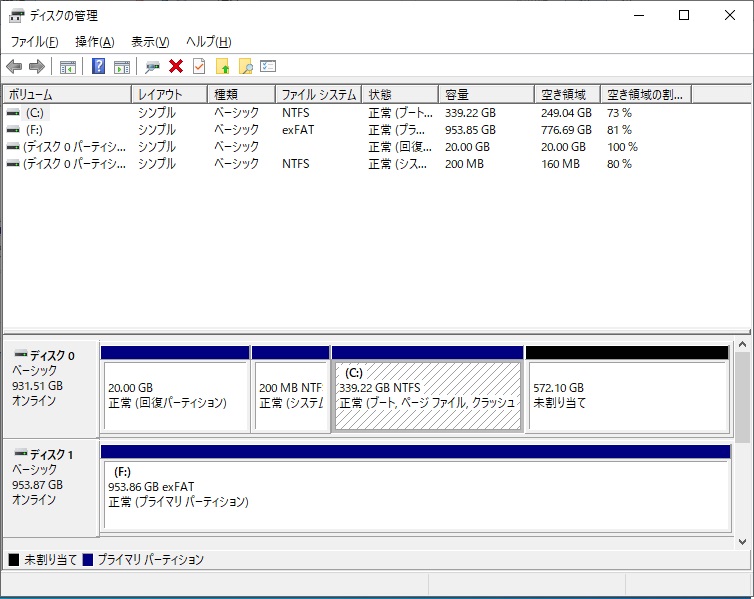Click the yellow folder with magnifier icon

click(246, 66)
